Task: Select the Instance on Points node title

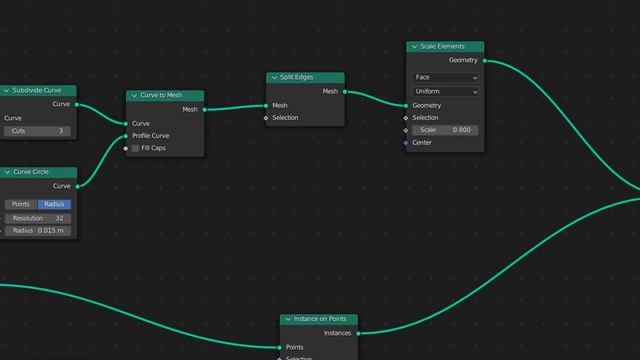Action: [x=320, y=319]
